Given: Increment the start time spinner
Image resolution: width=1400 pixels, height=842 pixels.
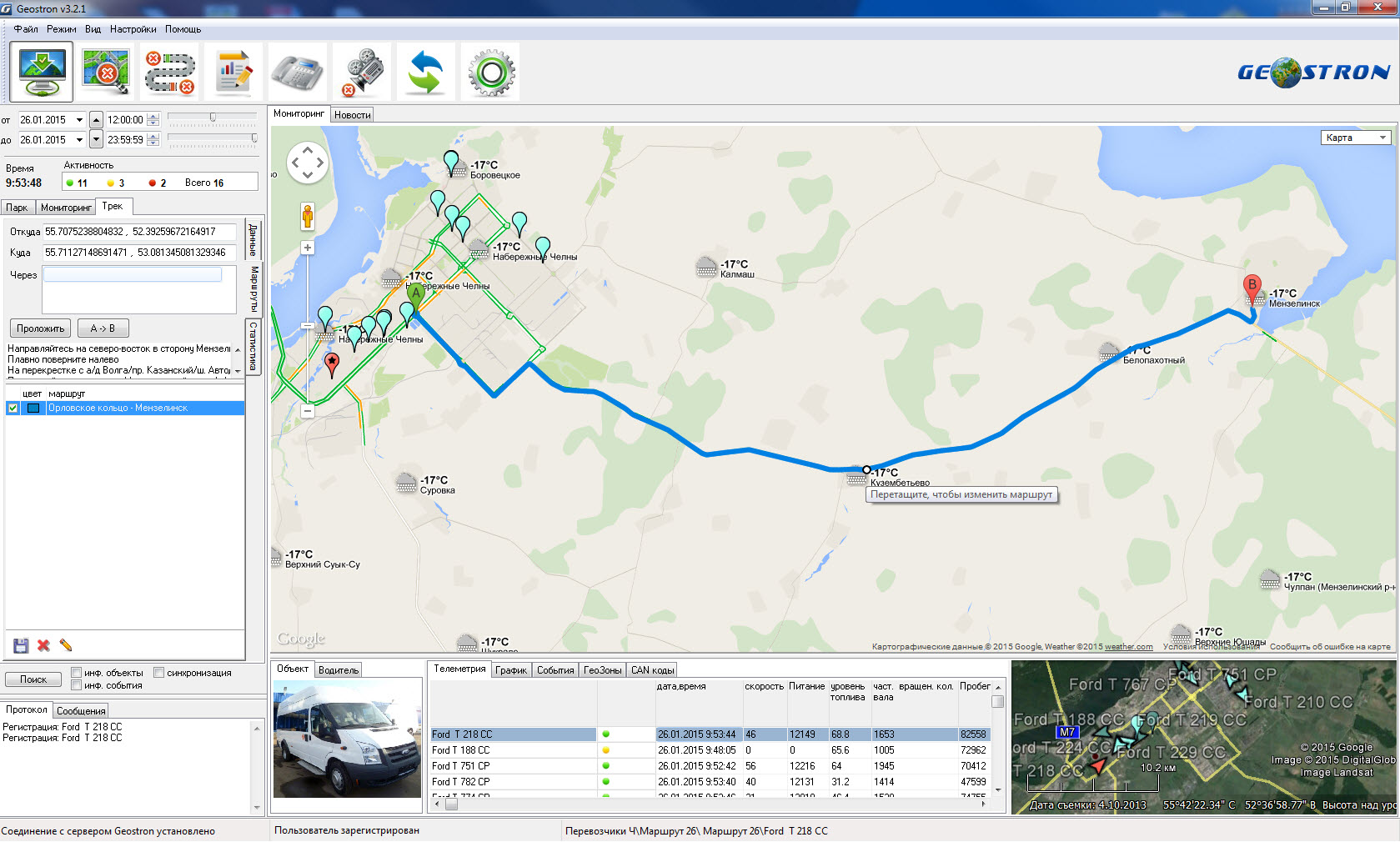Looking at the screenshot, I should (x=153, y=117).
